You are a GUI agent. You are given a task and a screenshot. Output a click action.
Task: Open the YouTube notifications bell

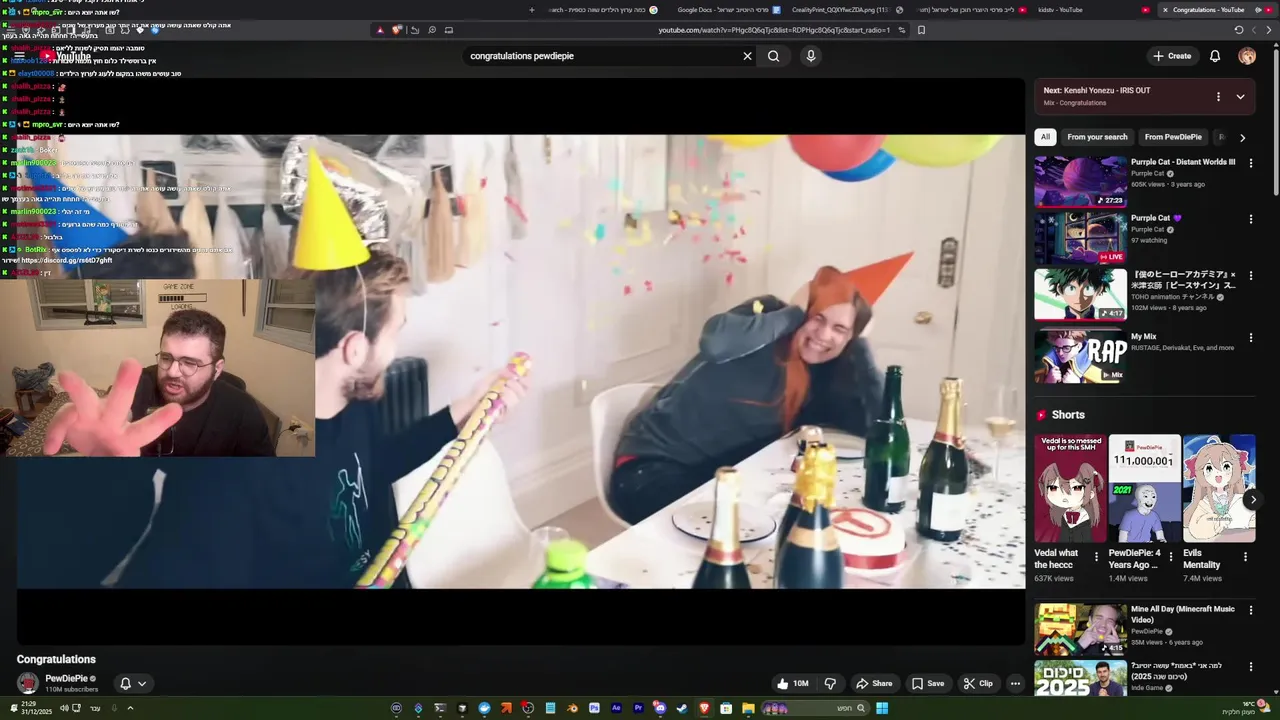point(1215,56)
